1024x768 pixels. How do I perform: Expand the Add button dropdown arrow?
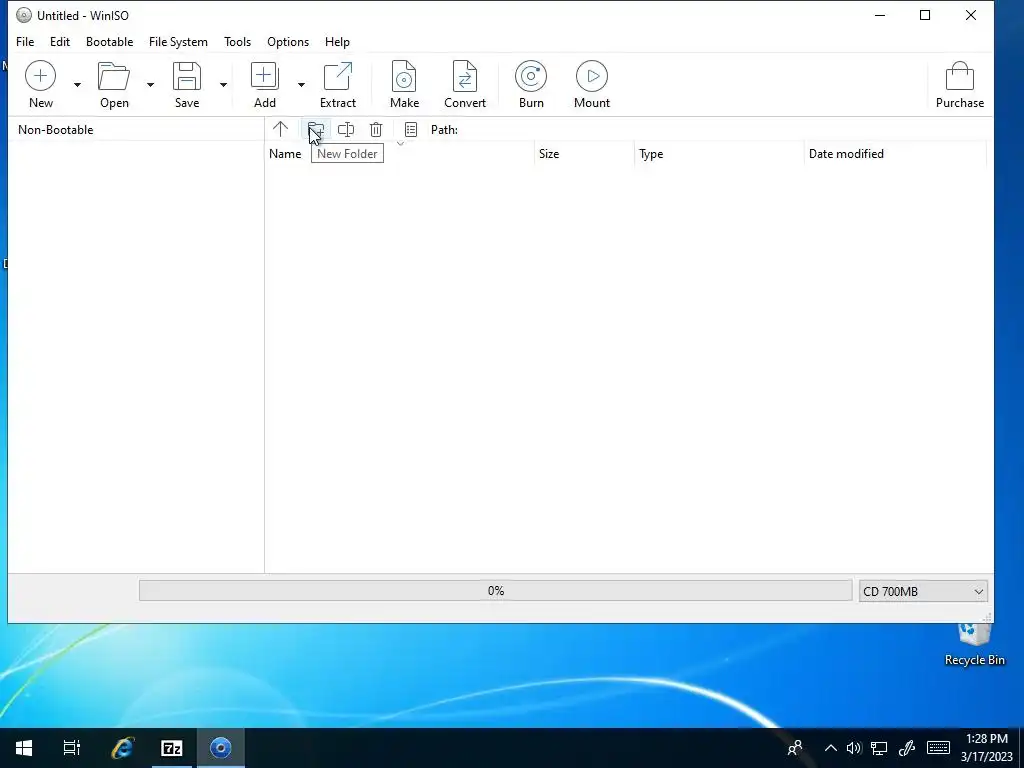click(301, 84)
